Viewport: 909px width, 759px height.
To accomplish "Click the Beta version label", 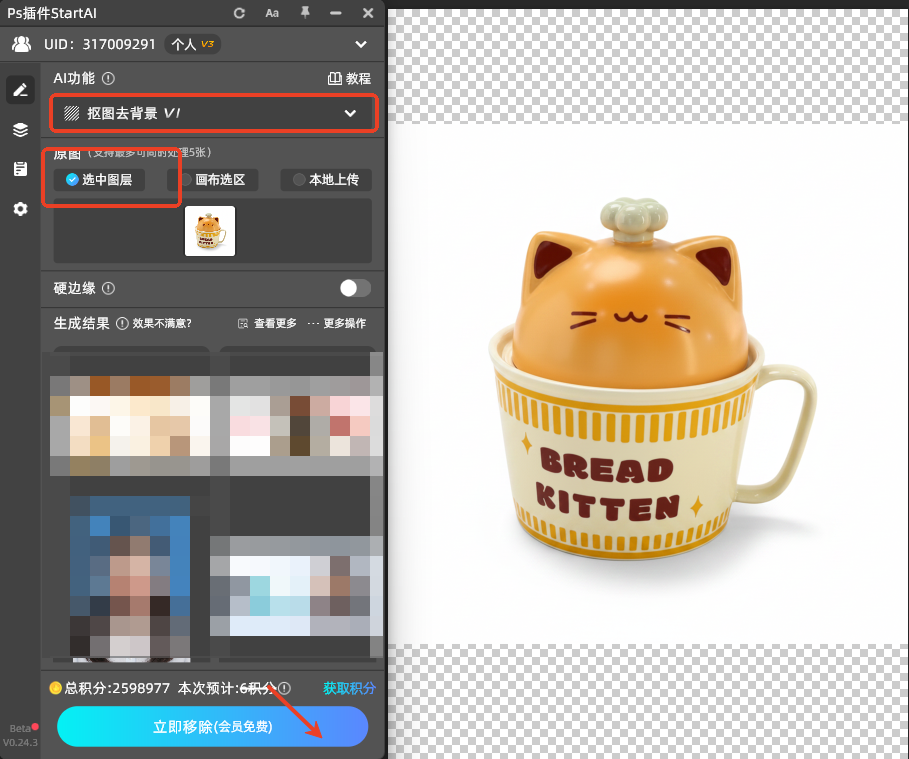I will click(21, 729).
